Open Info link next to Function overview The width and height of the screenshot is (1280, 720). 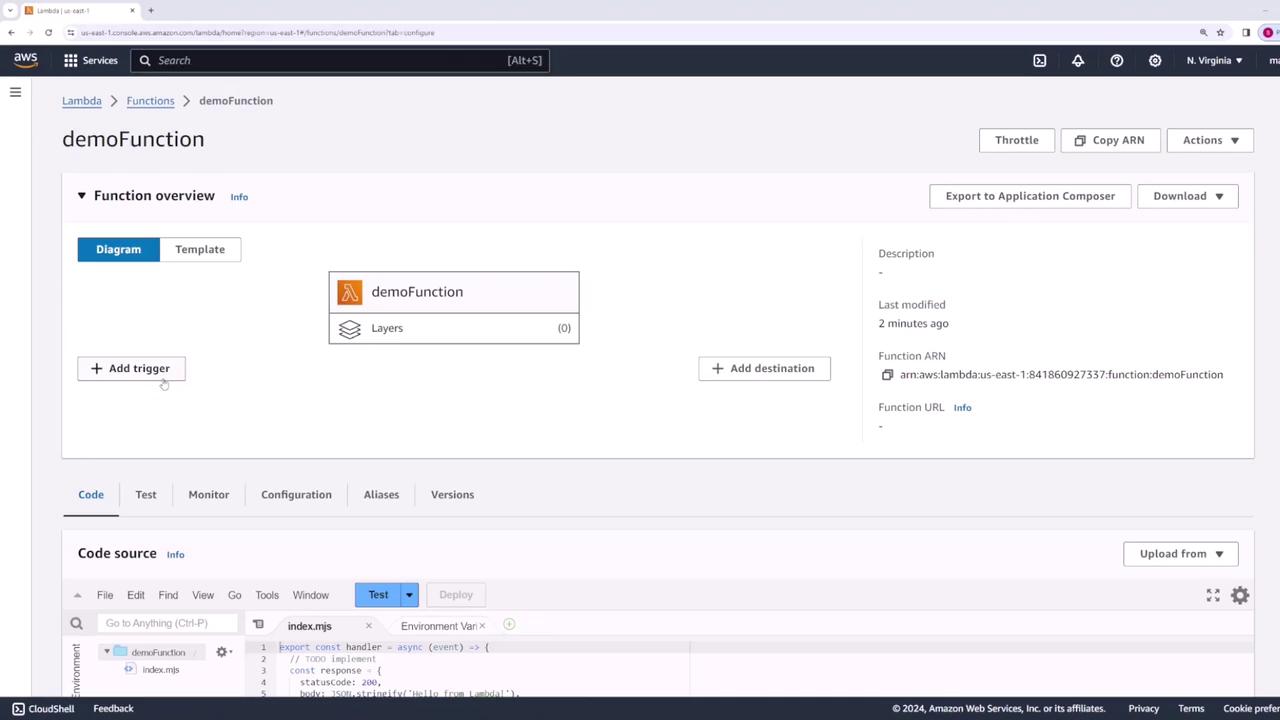click(x=239, y=197)
